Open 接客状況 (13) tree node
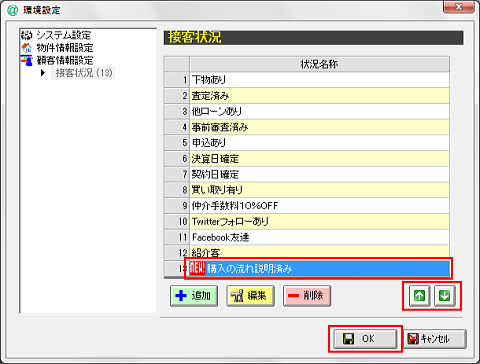The height and width of the screenshot is (364, 480). click(x=83, y=73)
